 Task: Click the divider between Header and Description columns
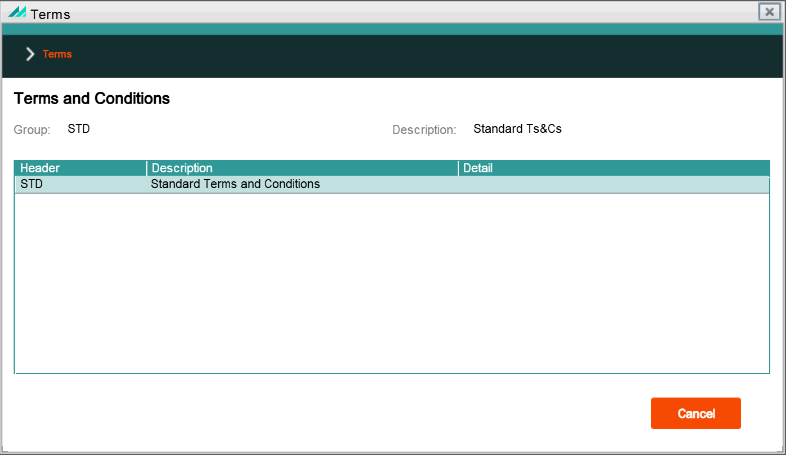tap(146, 168)
